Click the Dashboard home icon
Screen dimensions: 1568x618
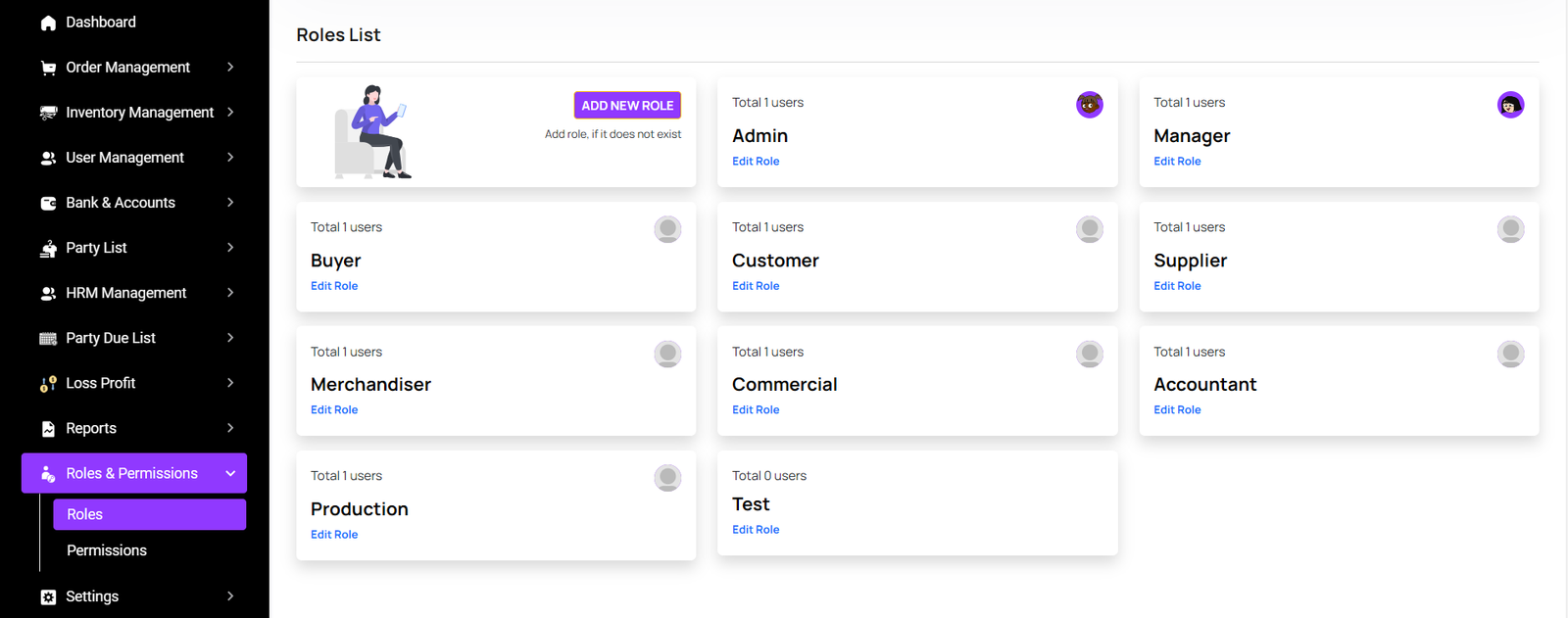[x=48, y=23]
